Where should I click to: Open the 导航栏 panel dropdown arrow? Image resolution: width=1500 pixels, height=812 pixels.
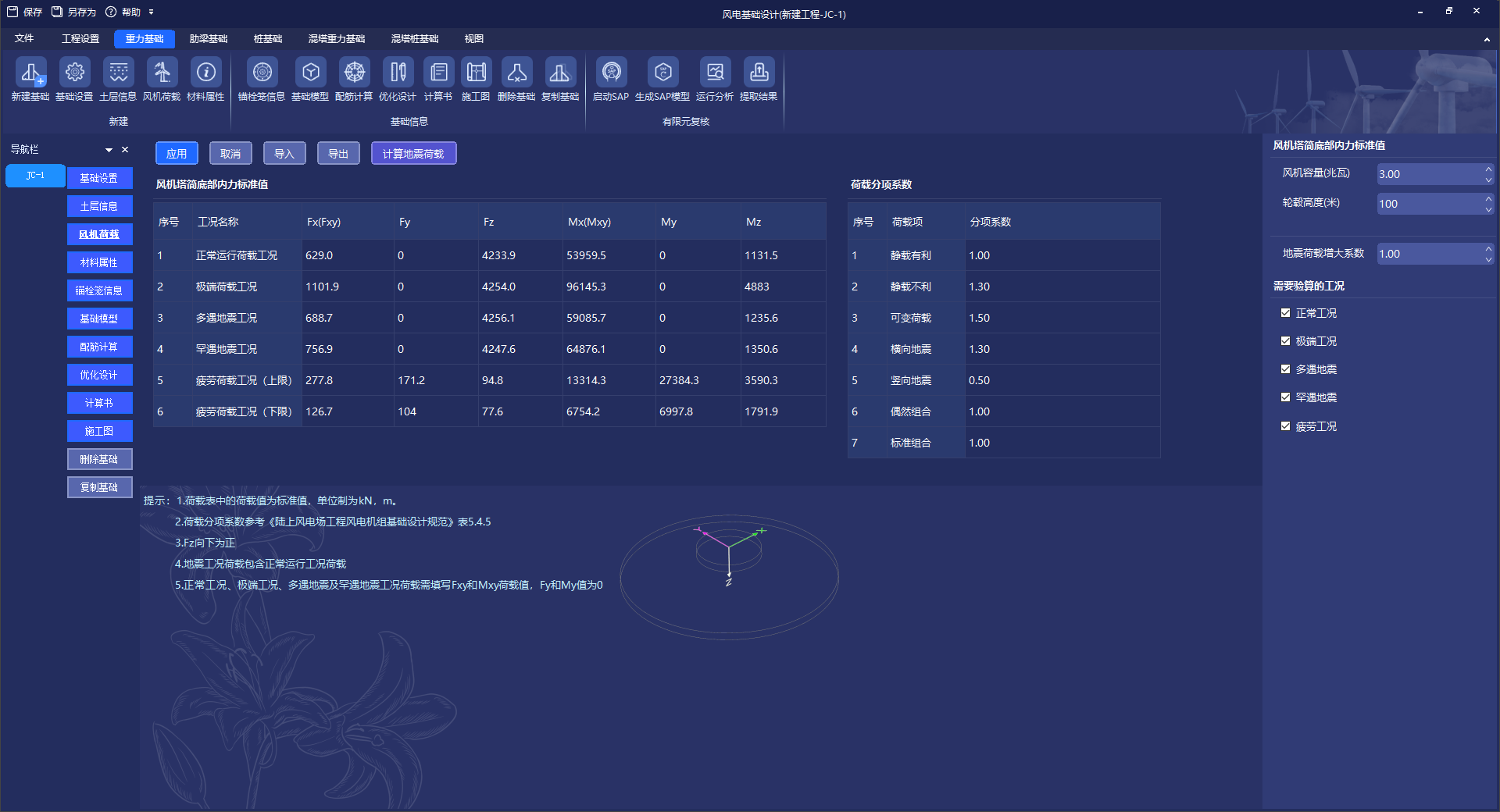tap(109, 150)
